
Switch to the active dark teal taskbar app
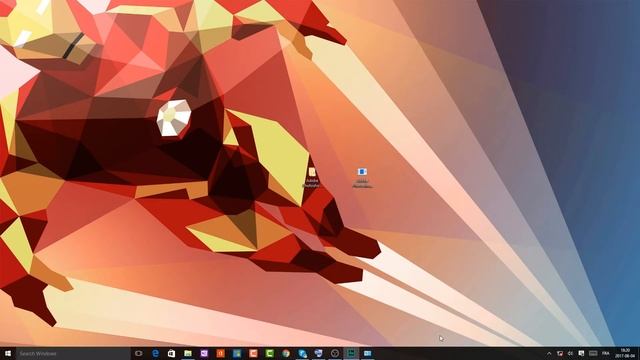[x=351, y=353]
